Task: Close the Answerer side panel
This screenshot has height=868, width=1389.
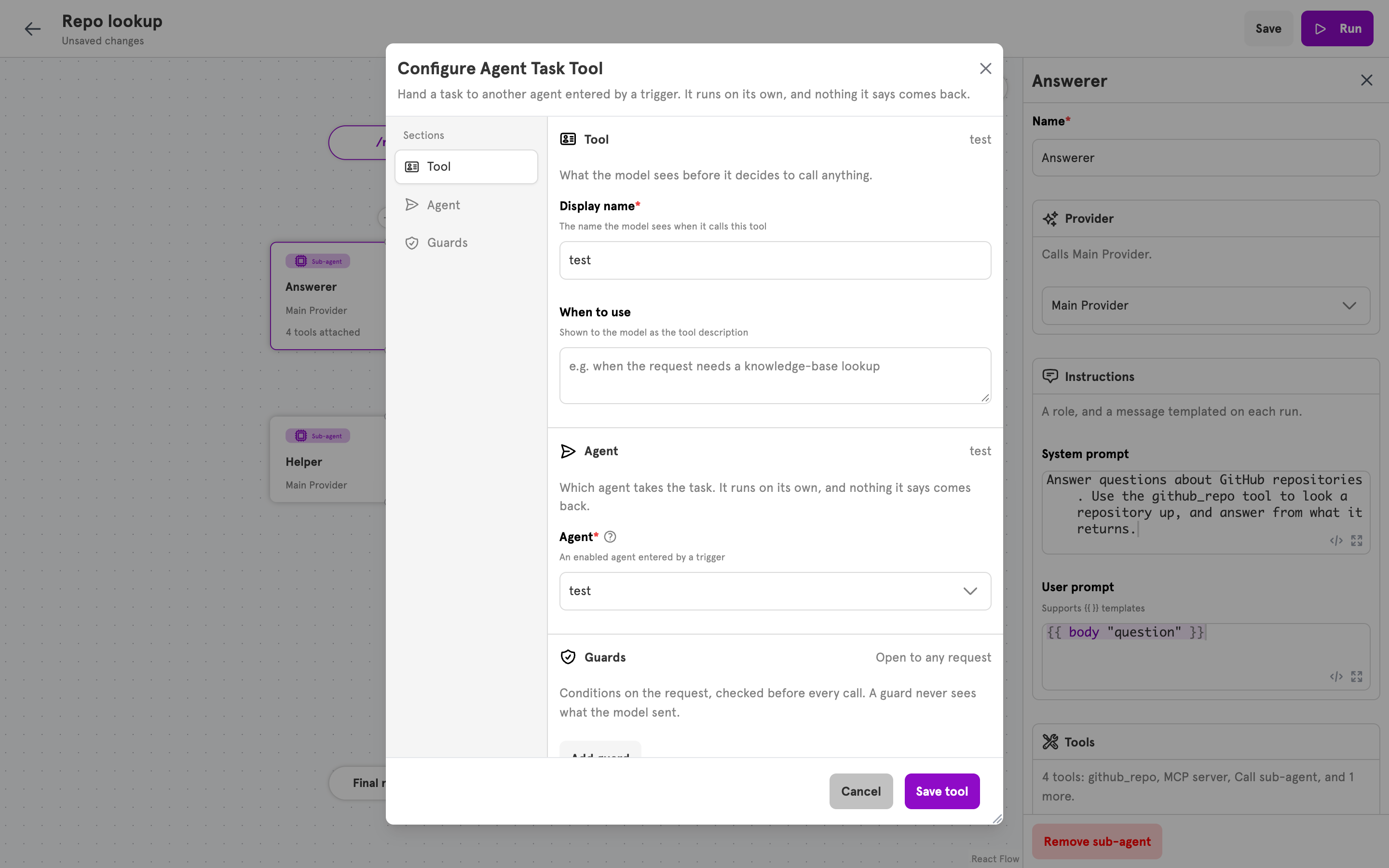Action: tap(1366, 81)
